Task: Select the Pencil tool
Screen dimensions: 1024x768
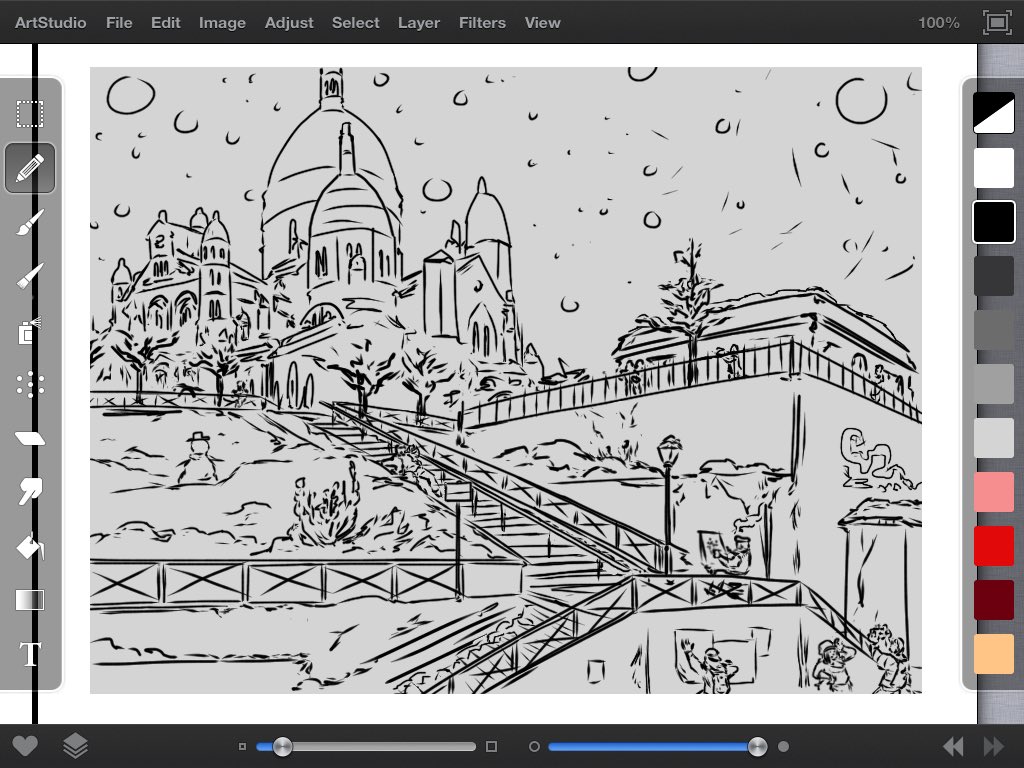Action: [30, 168]
